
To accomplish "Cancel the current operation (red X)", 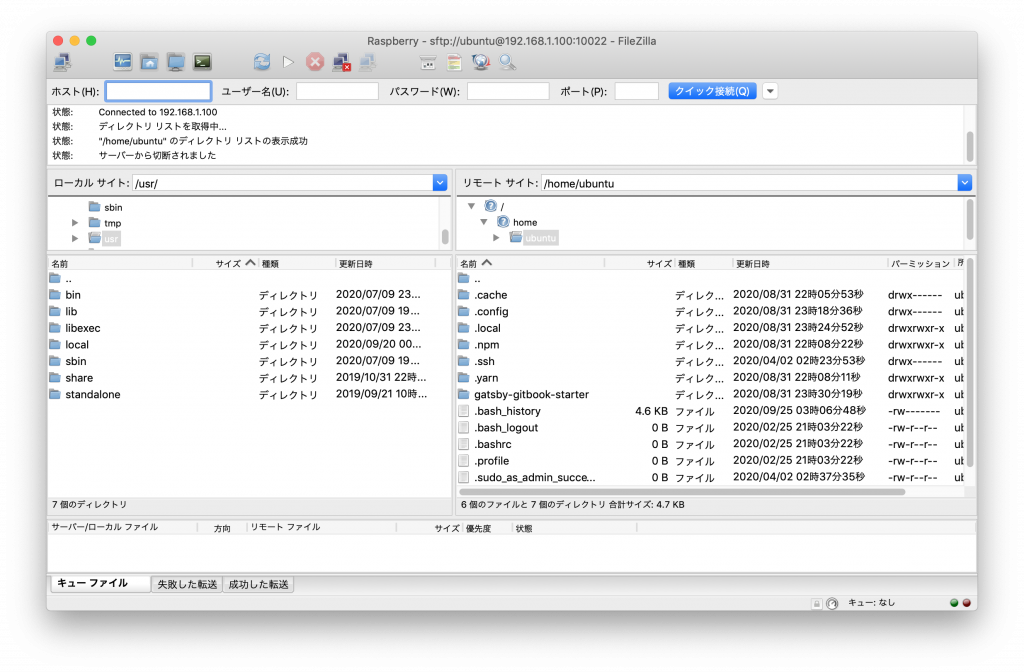I will coord(315,62).
